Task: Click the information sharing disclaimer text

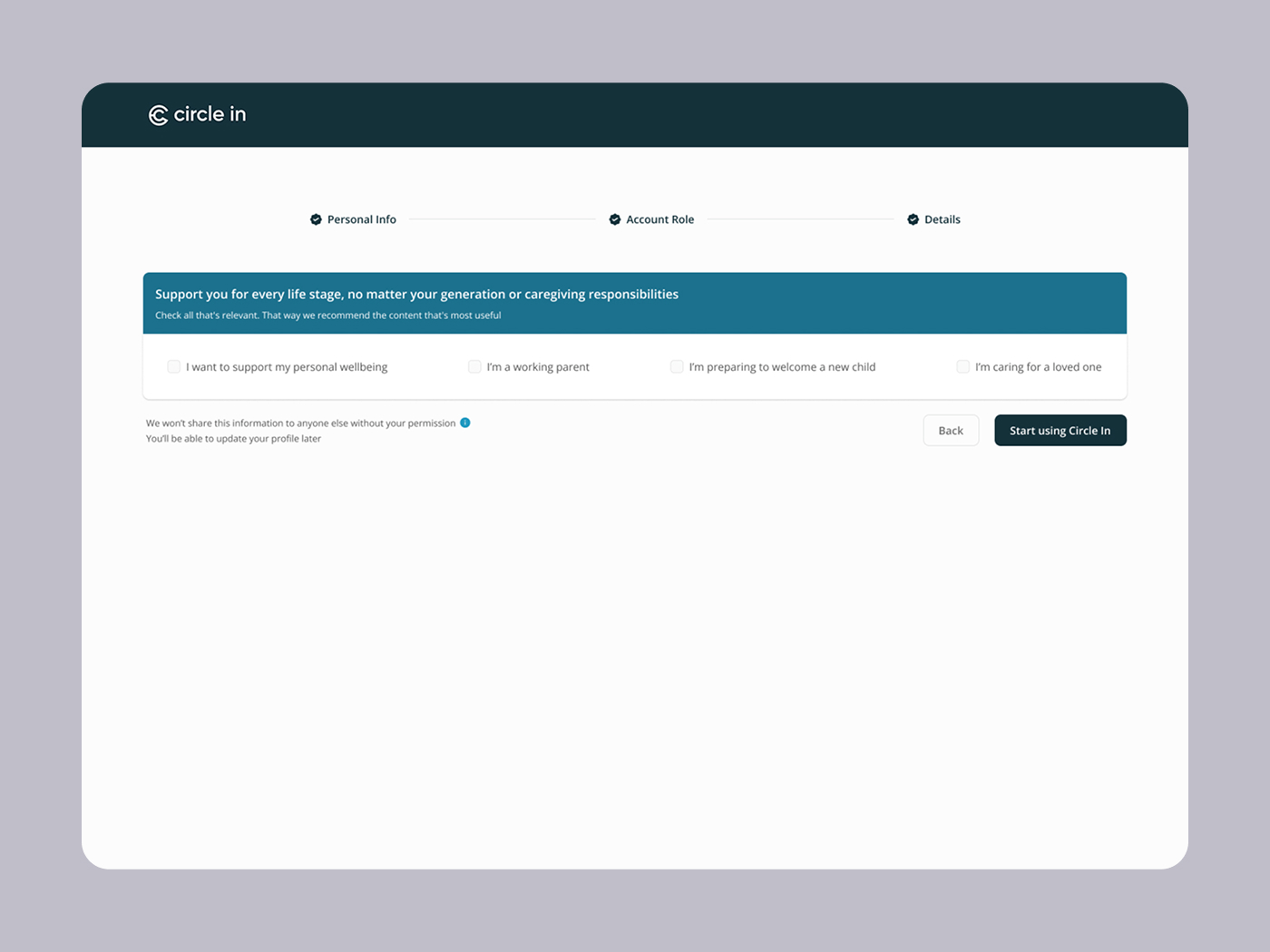Action: pyautogui.click(x=300, y=423)
